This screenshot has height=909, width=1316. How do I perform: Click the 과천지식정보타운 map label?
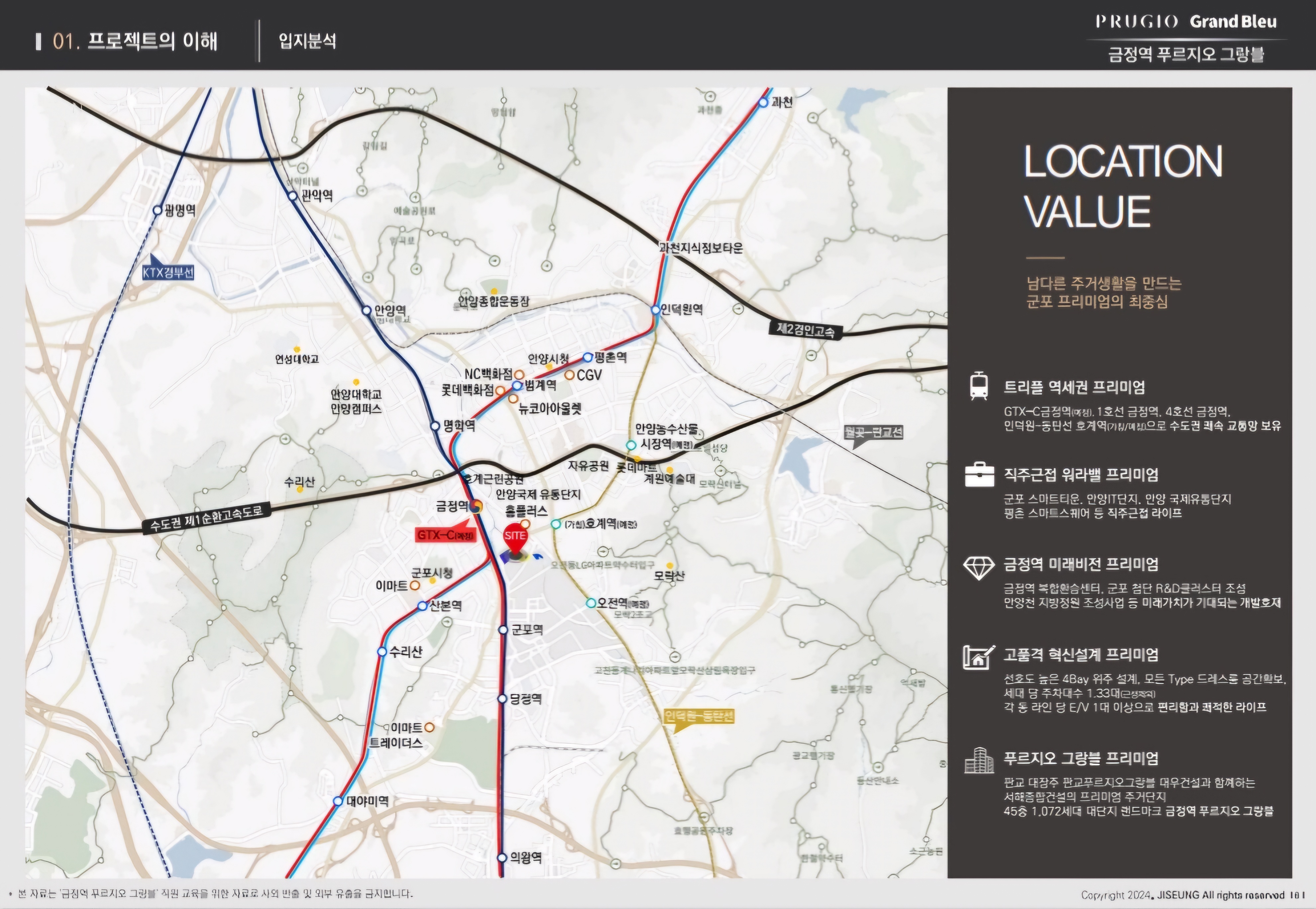(701, 248)
